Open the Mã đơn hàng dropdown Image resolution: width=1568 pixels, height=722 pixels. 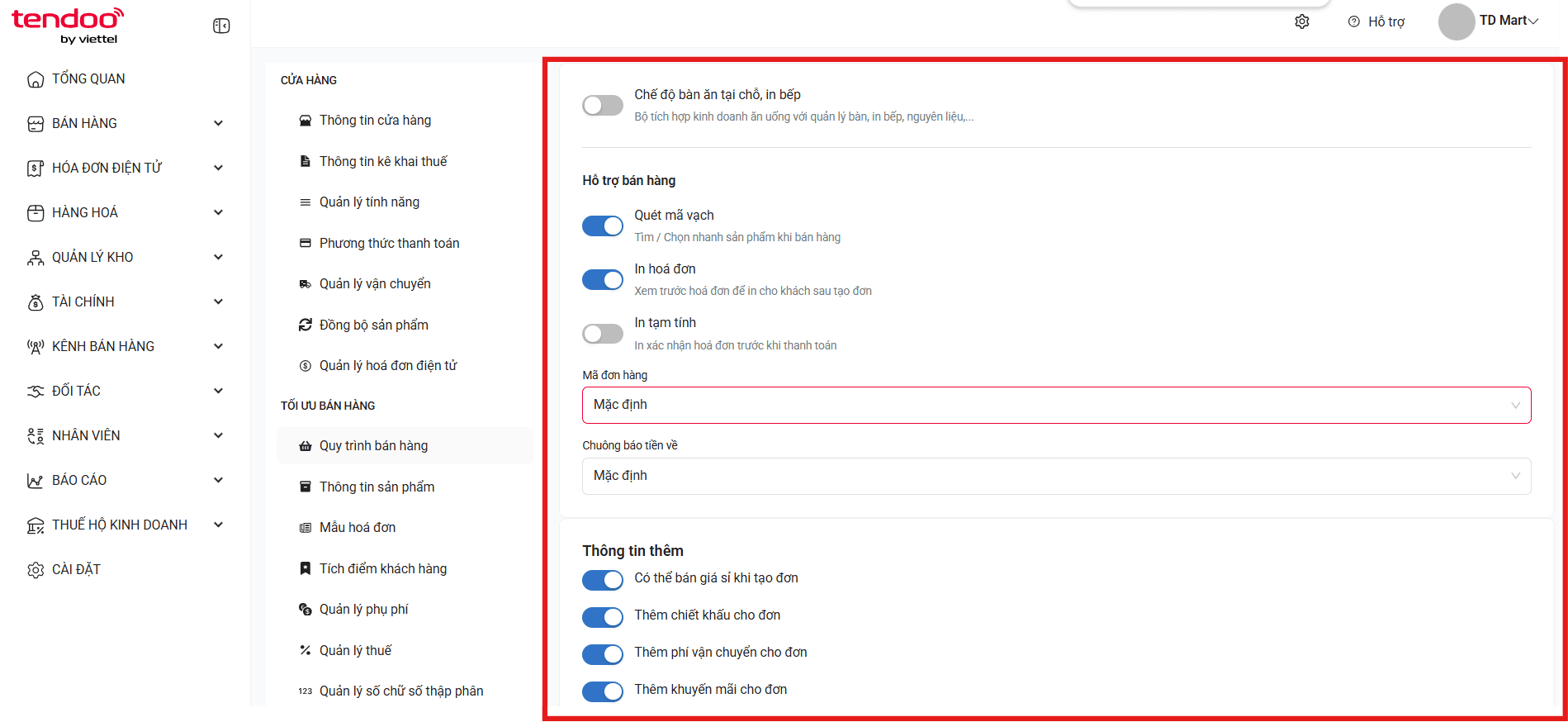pos(1056,405)
